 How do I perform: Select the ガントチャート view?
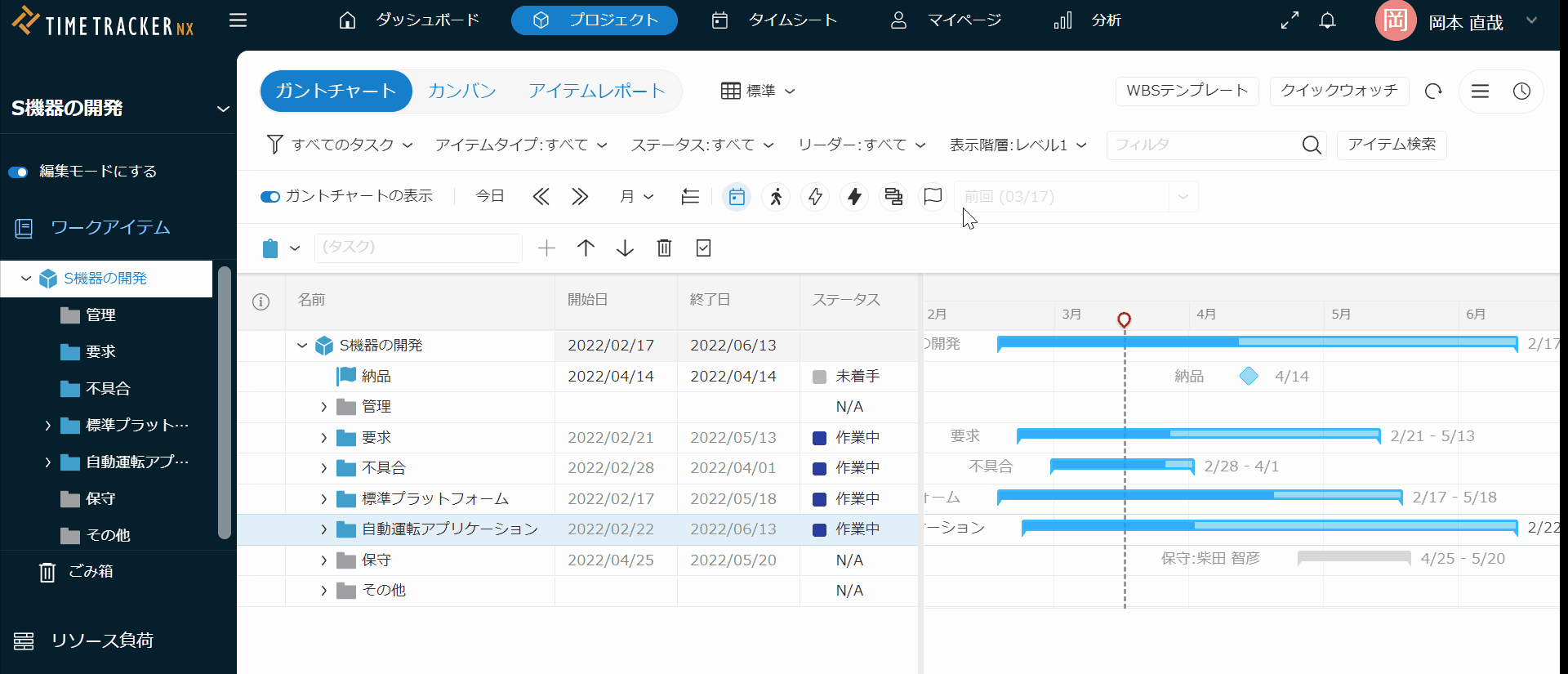click(x=336, y=91)
